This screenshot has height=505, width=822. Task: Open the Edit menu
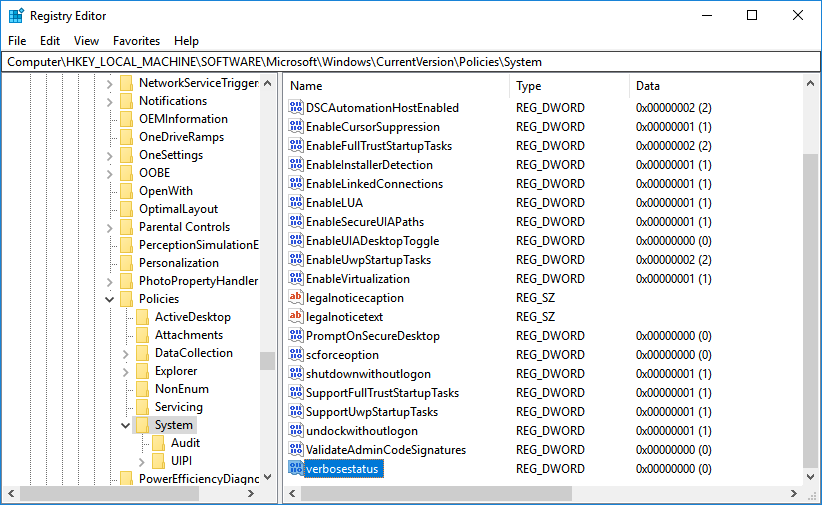tap(50, 41)
